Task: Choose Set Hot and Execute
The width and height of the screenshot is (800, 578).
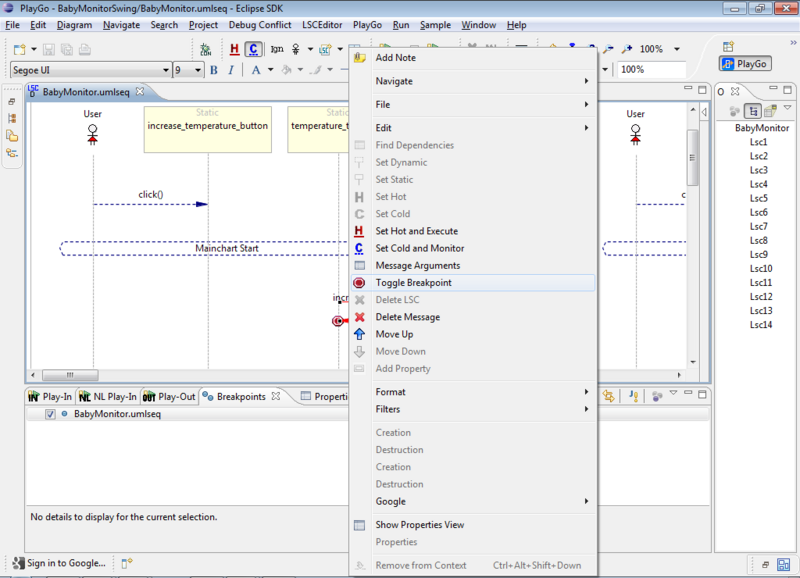Action: (x=473, y=231)
